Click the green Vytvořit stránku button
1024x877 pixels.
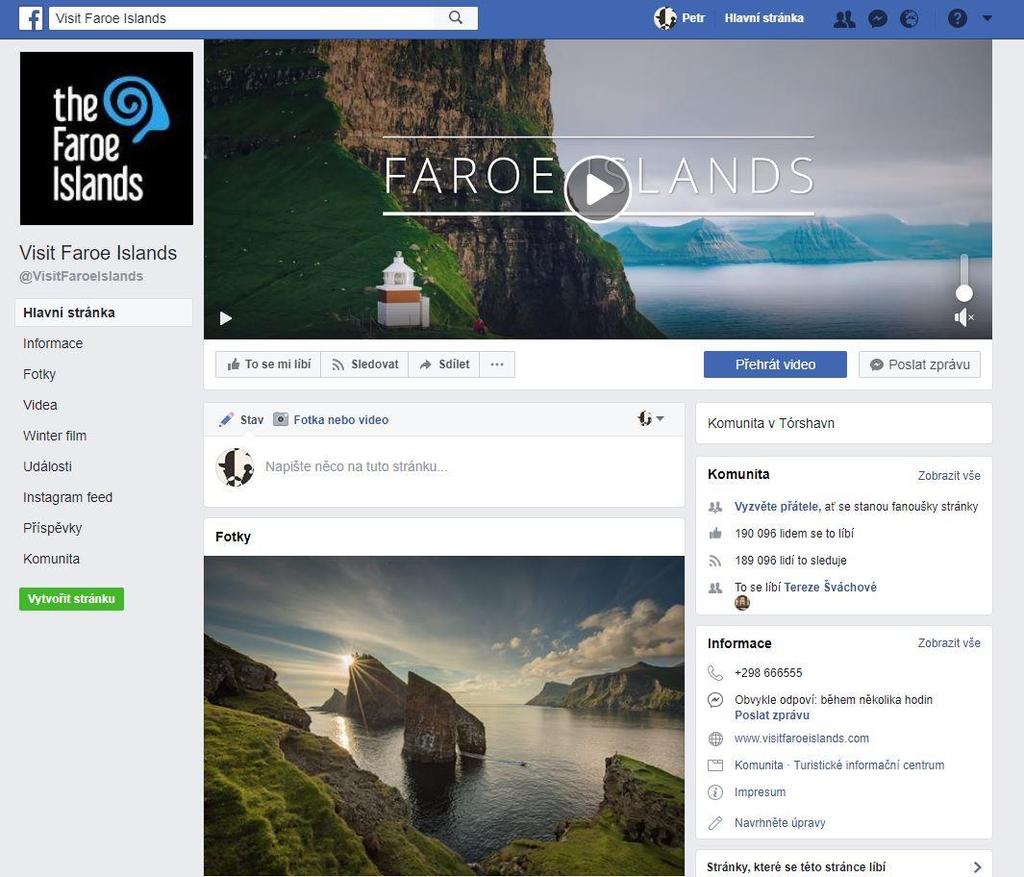71,599
